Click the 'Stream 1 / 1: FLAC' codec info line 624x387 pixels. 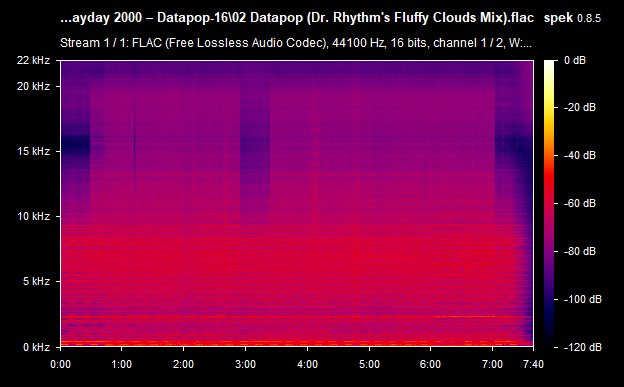(296, 43)
